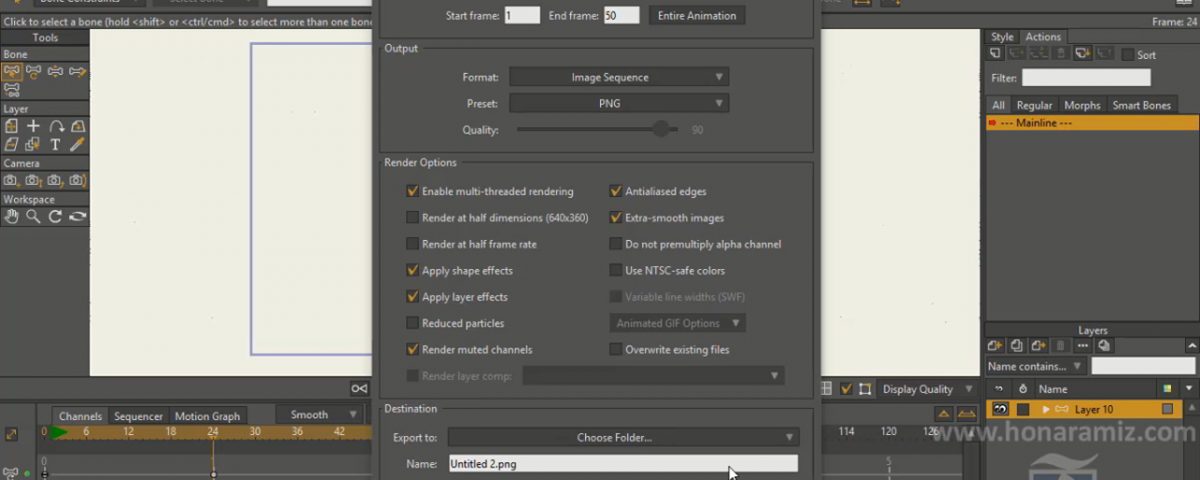Show the Morphs actions tab

coord(1082,105)
